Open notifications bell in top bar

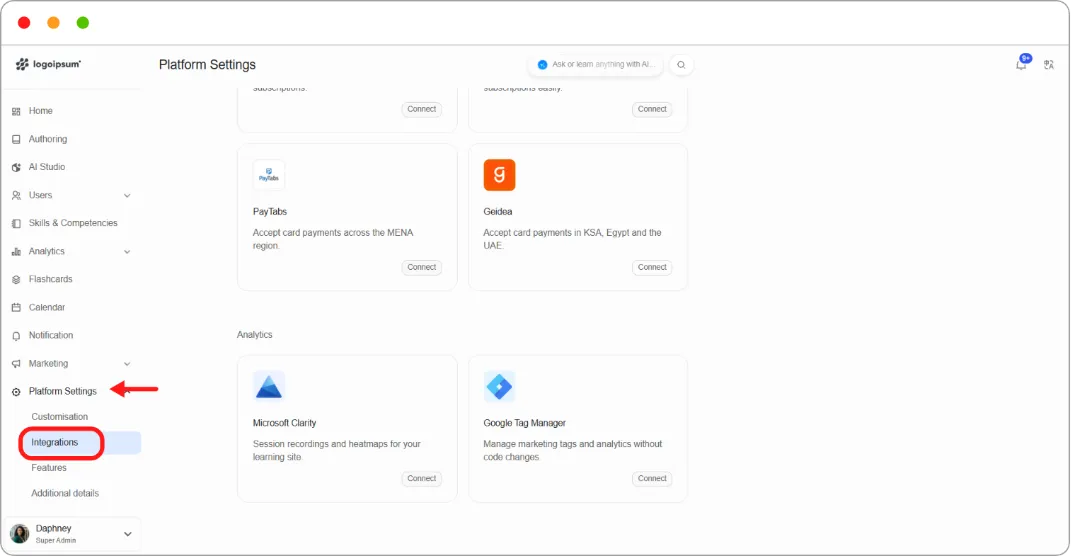(1021, 64)
